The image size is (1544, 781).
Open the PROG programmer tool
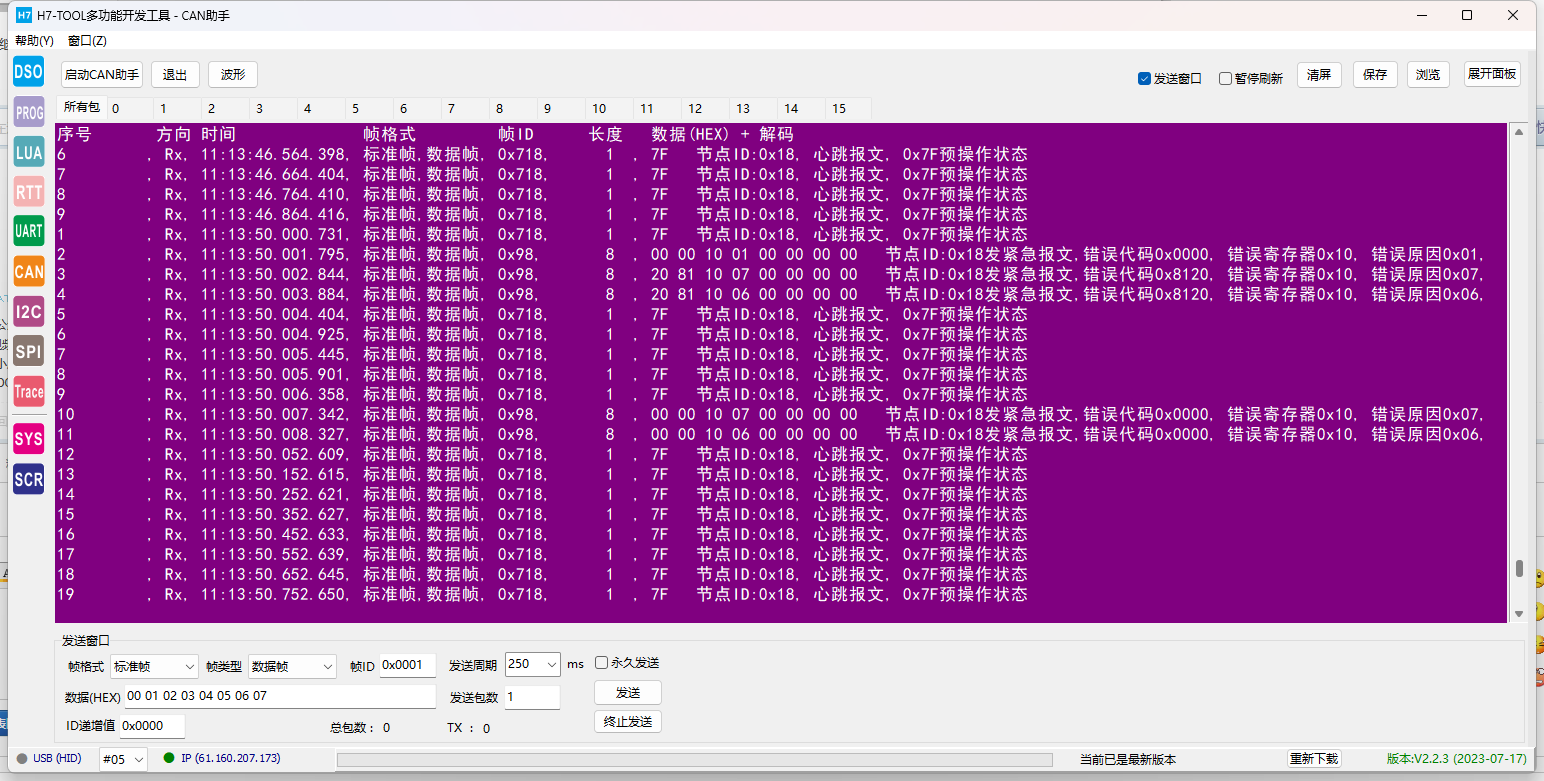29,113
